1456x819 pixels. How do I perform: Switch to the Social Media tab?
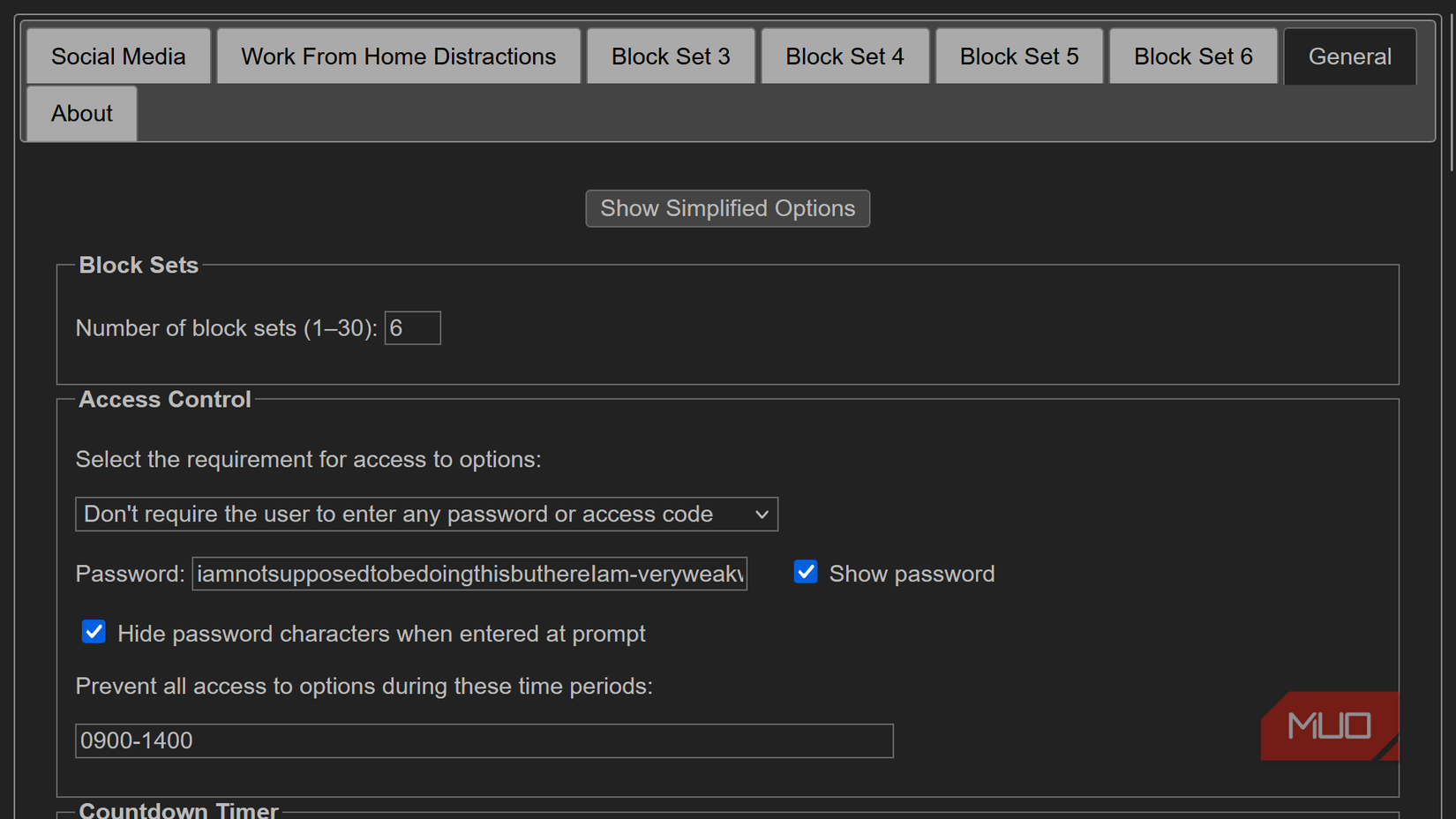(x=118, y=56)
